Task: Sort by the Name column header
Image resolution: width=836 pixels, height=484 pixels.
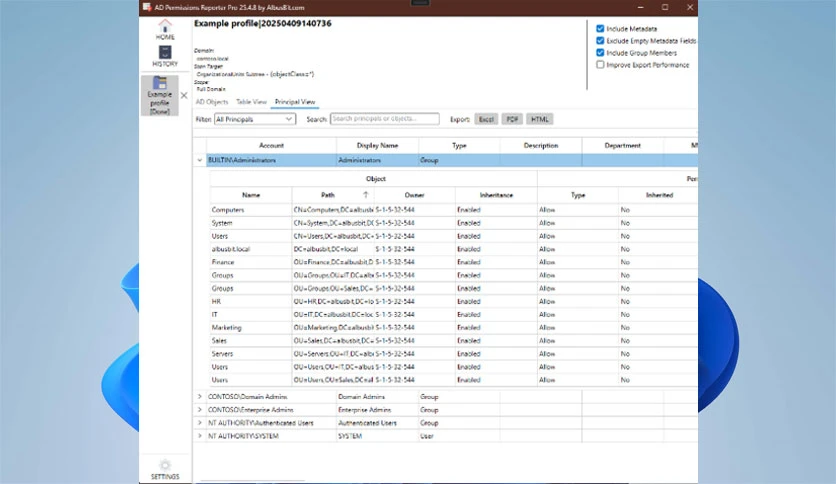Action: pos(251,195)
